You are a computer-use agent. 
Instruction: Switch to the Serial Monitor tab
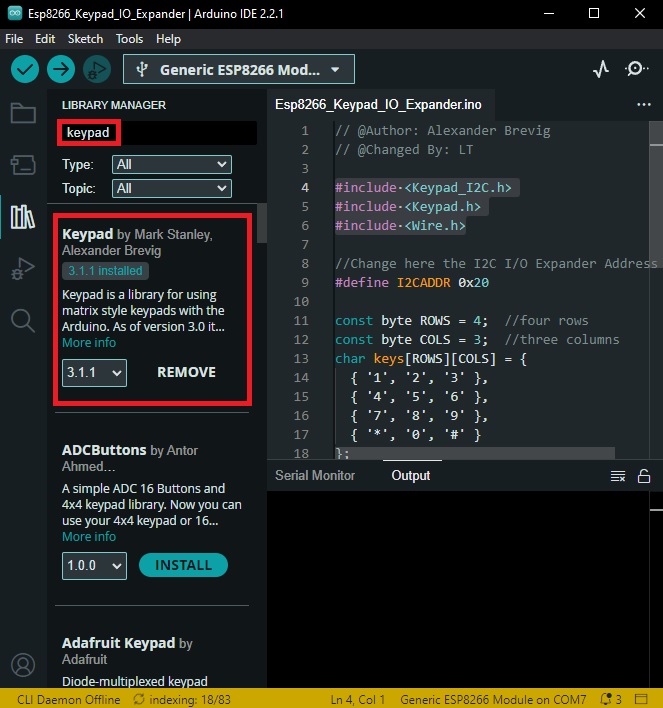pos(315,475)
